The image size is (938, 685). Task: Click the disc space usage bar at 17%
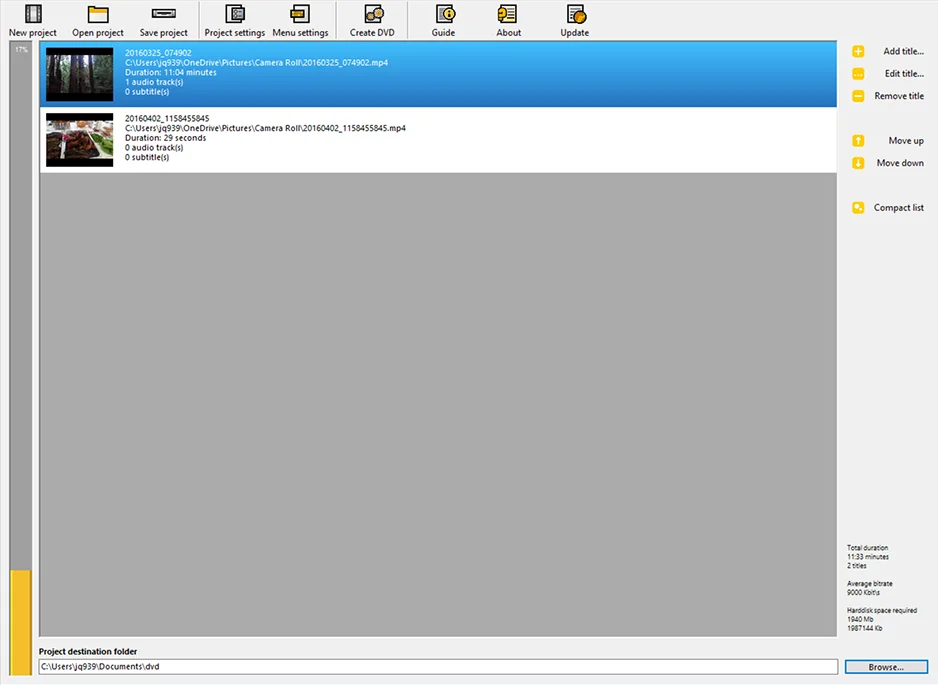pyautogui.click(x=20, y=358)
